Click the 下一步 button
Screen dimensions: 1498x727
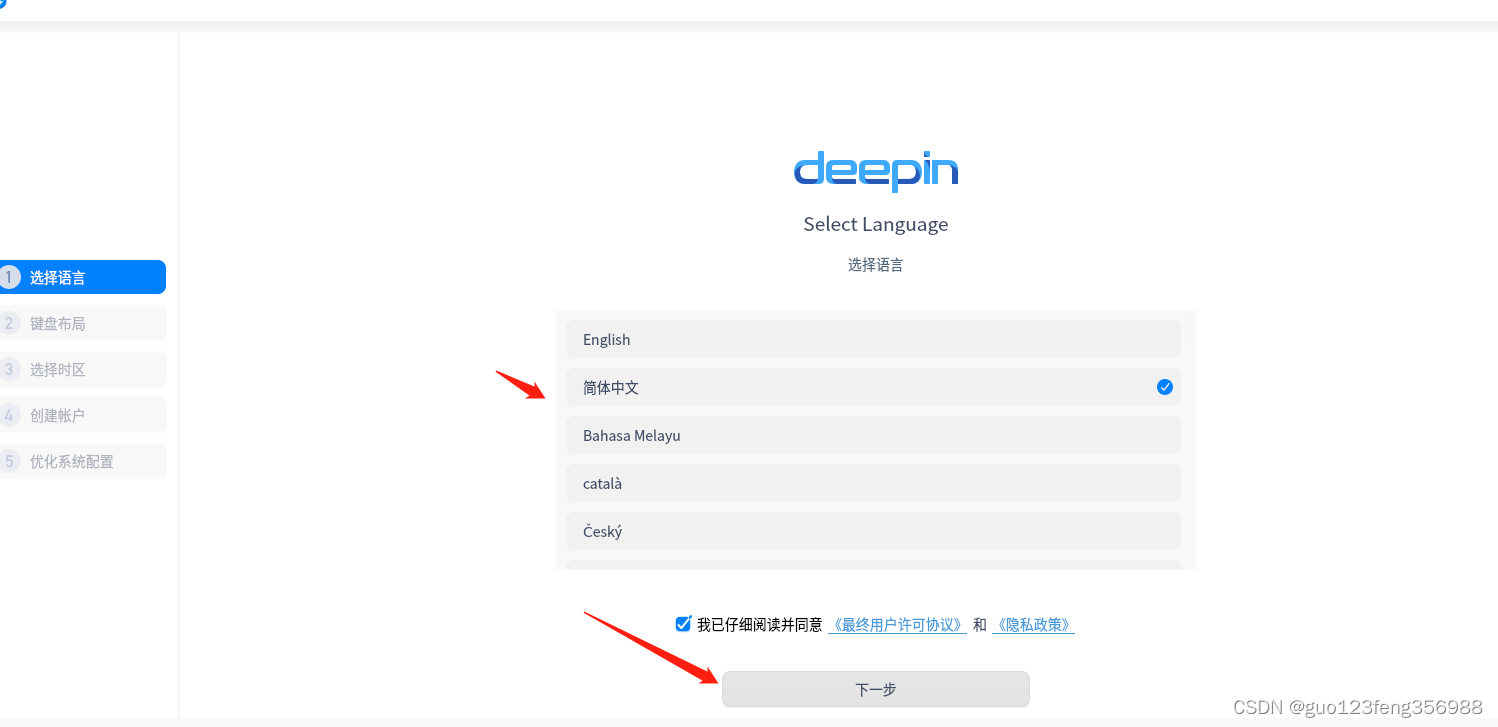coord(876,689)
